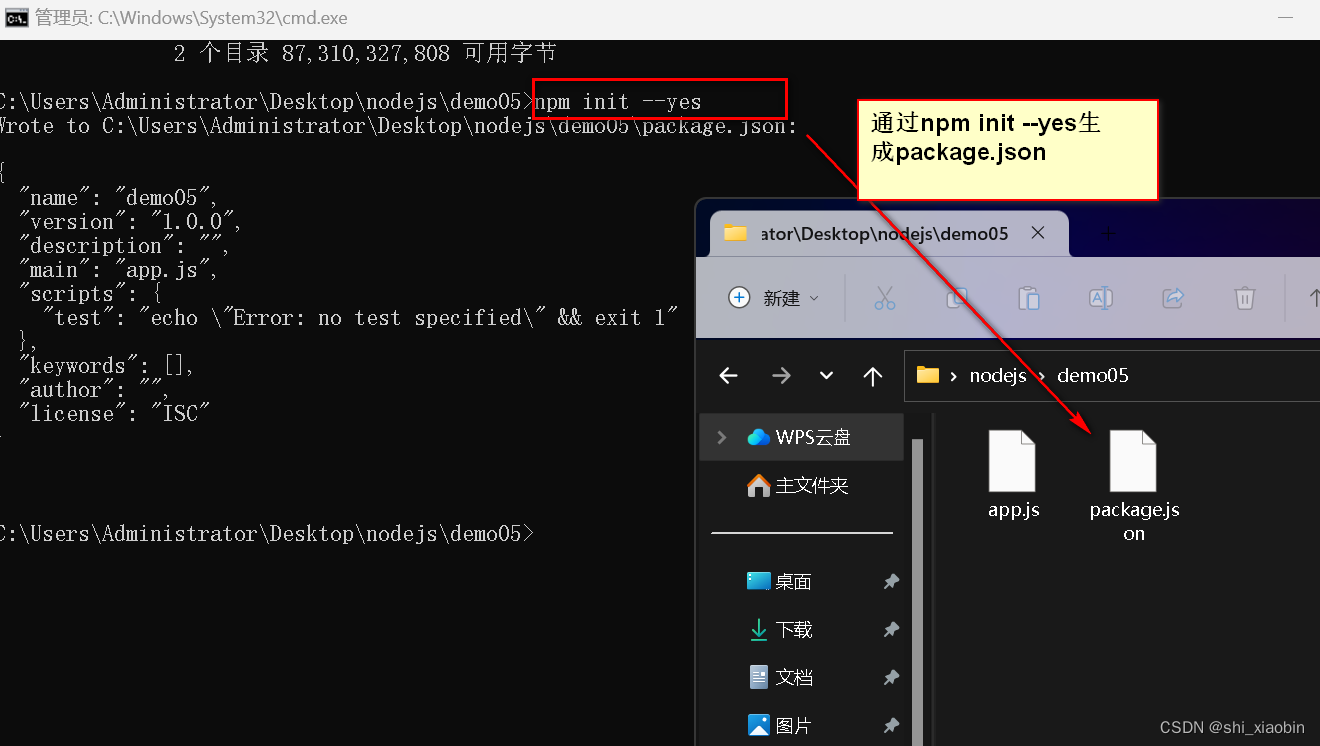Viewport: 1320px width, 746px height.
Task: Click the Cut scissors icon in Explorer toolbar
Action: (x=885, y=298)
